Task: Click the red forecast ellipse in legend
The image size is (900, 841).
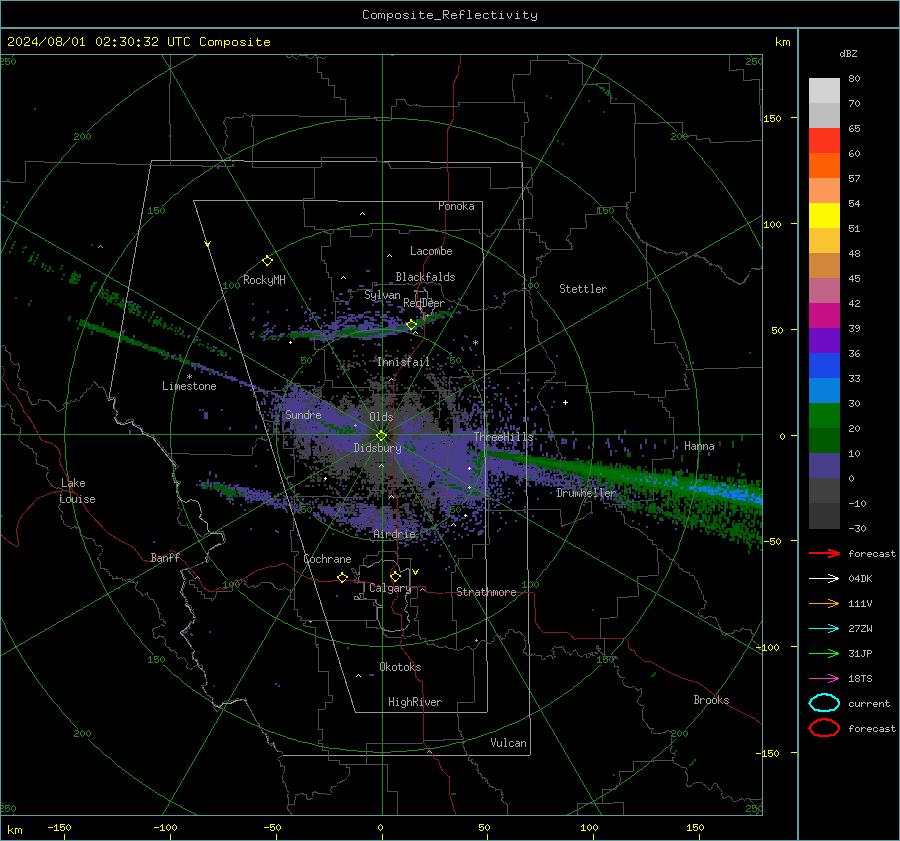Action: (824, 728)
